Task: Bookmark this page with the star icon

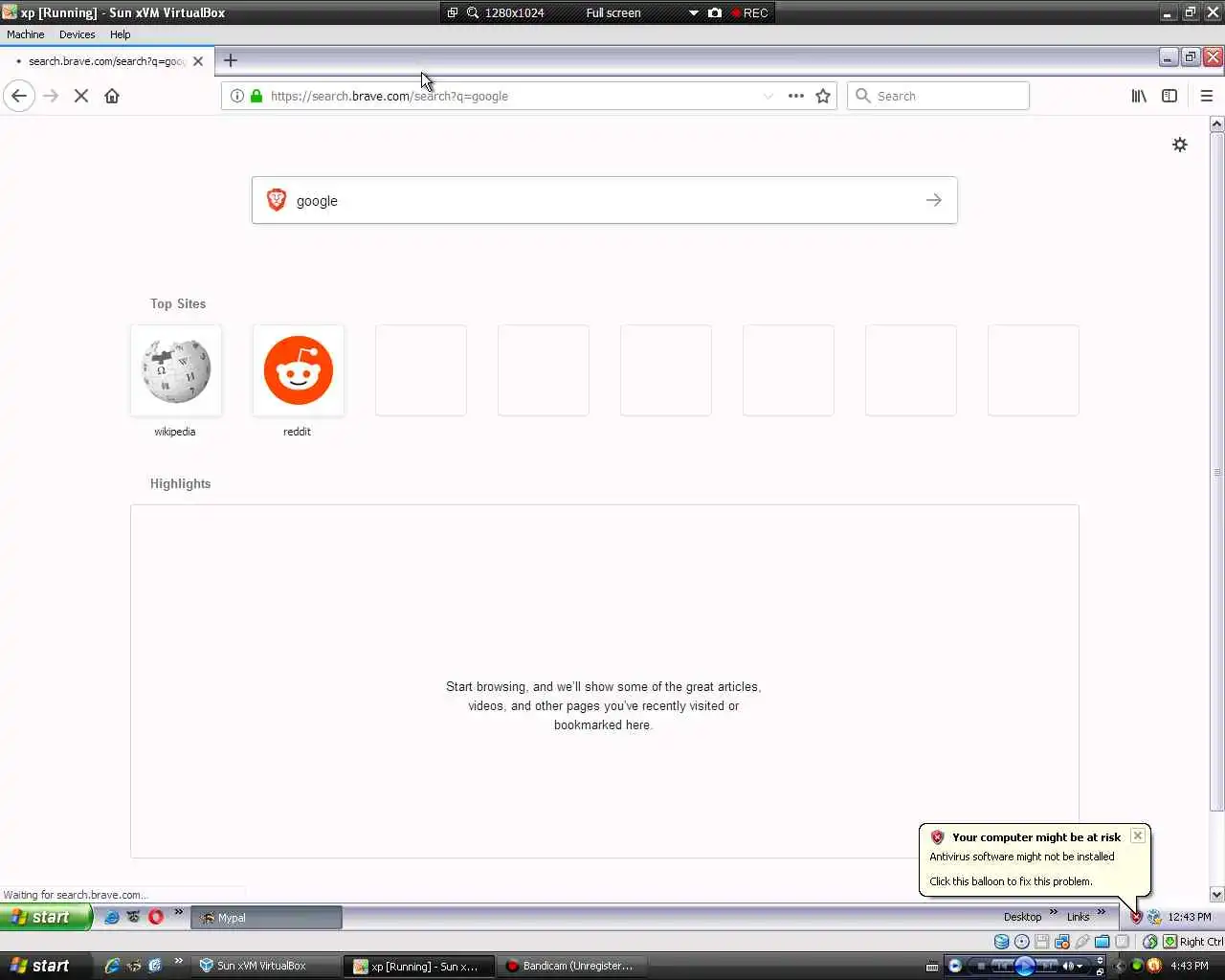Action: pyautogui.click(x=823, y=96)
